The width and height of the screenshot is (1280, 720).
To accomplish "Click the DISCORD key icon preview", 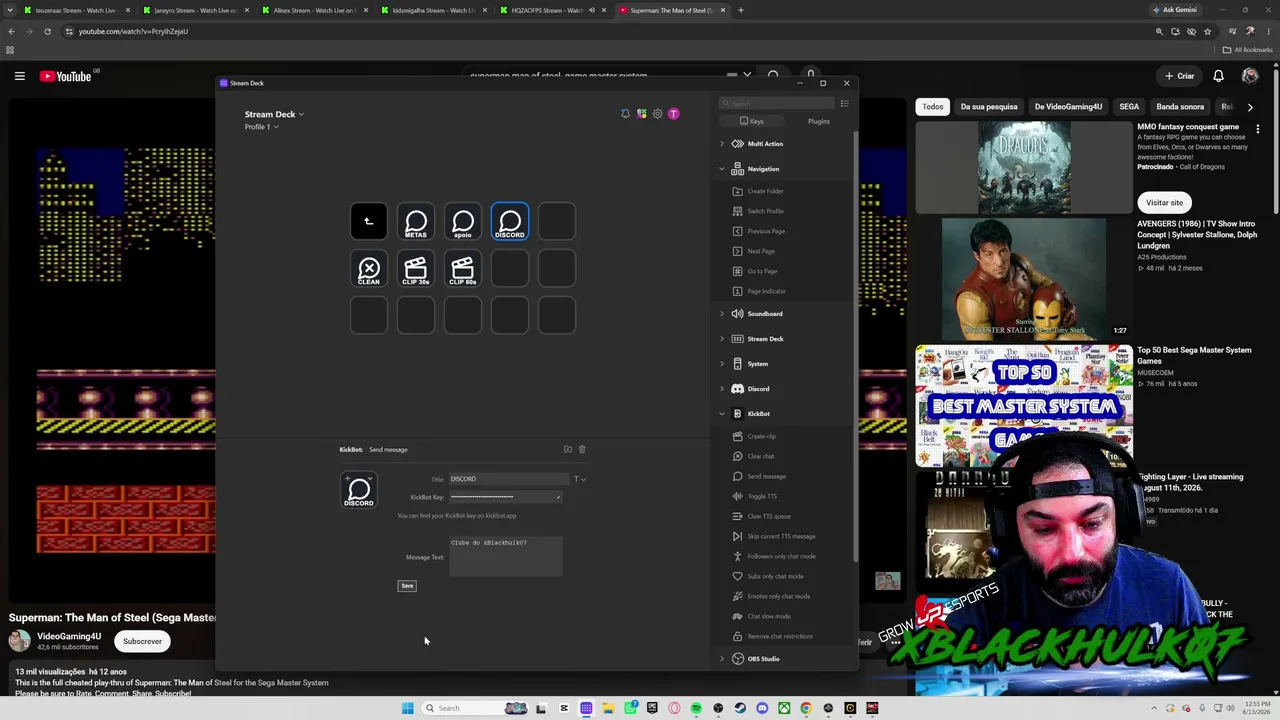I will [x=359, y=490].
